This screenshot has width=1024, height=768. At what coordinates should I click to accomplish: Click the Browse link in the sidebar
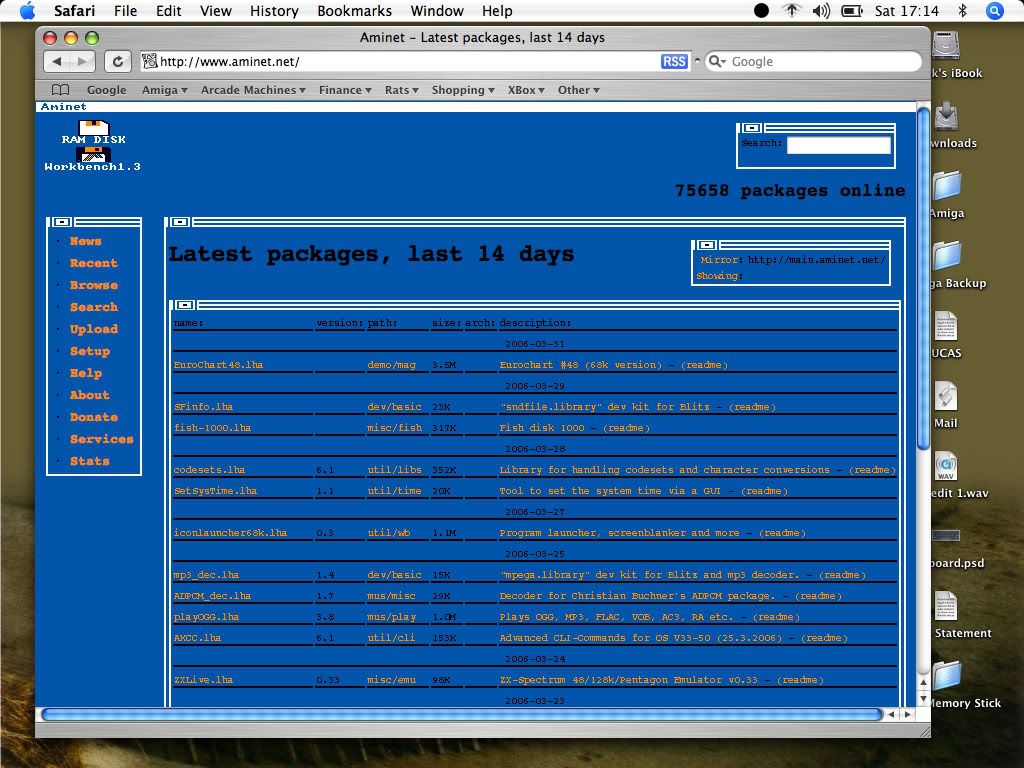[x=93, y=285]
